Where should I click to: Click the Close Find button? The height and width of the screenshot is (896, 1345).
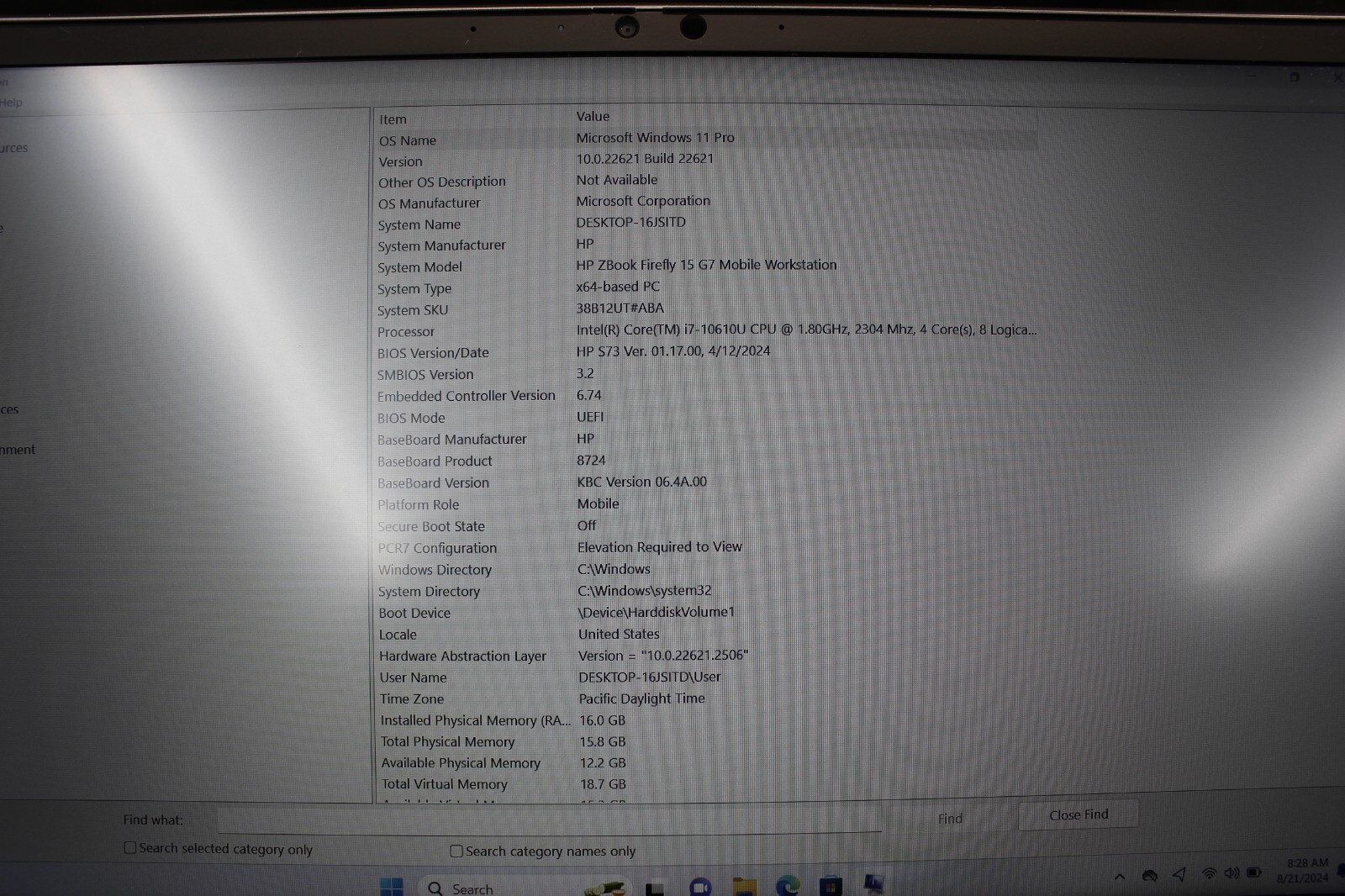point(1079,814)
